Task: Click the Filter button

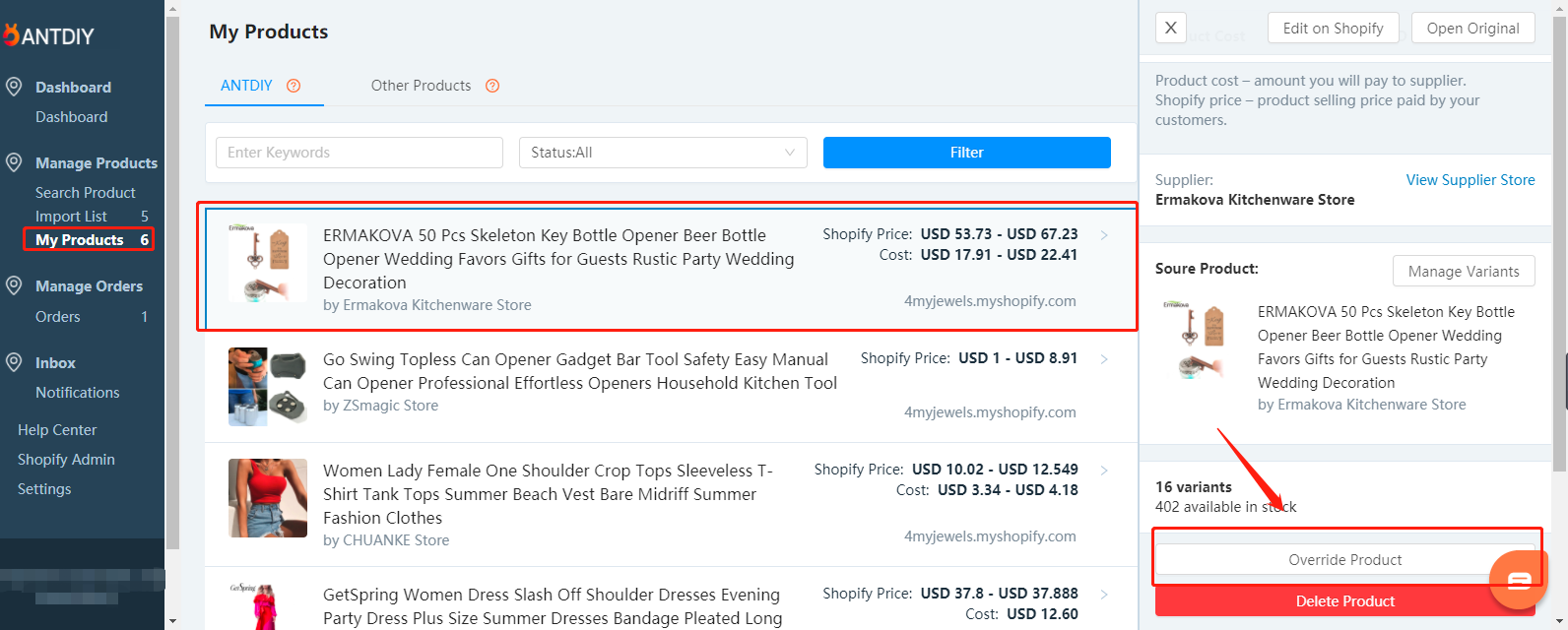Action: click(x=967, y=153)
